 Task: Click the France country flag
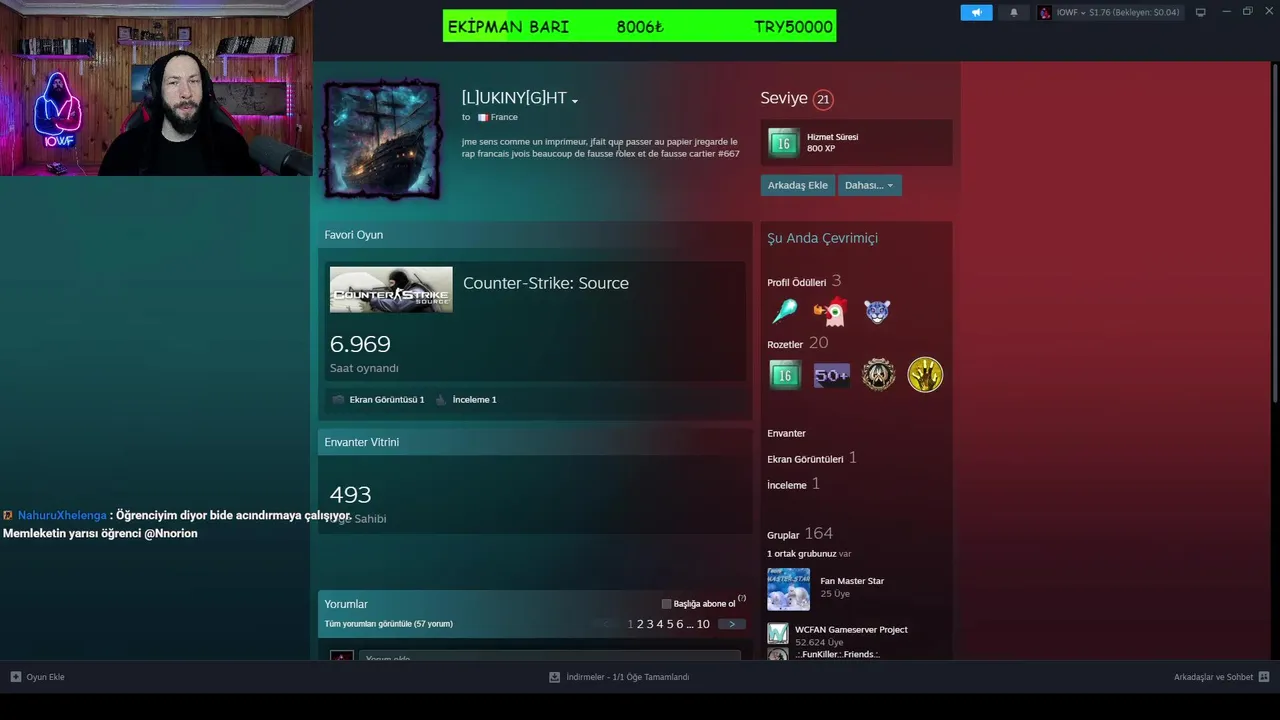[482, 117]
